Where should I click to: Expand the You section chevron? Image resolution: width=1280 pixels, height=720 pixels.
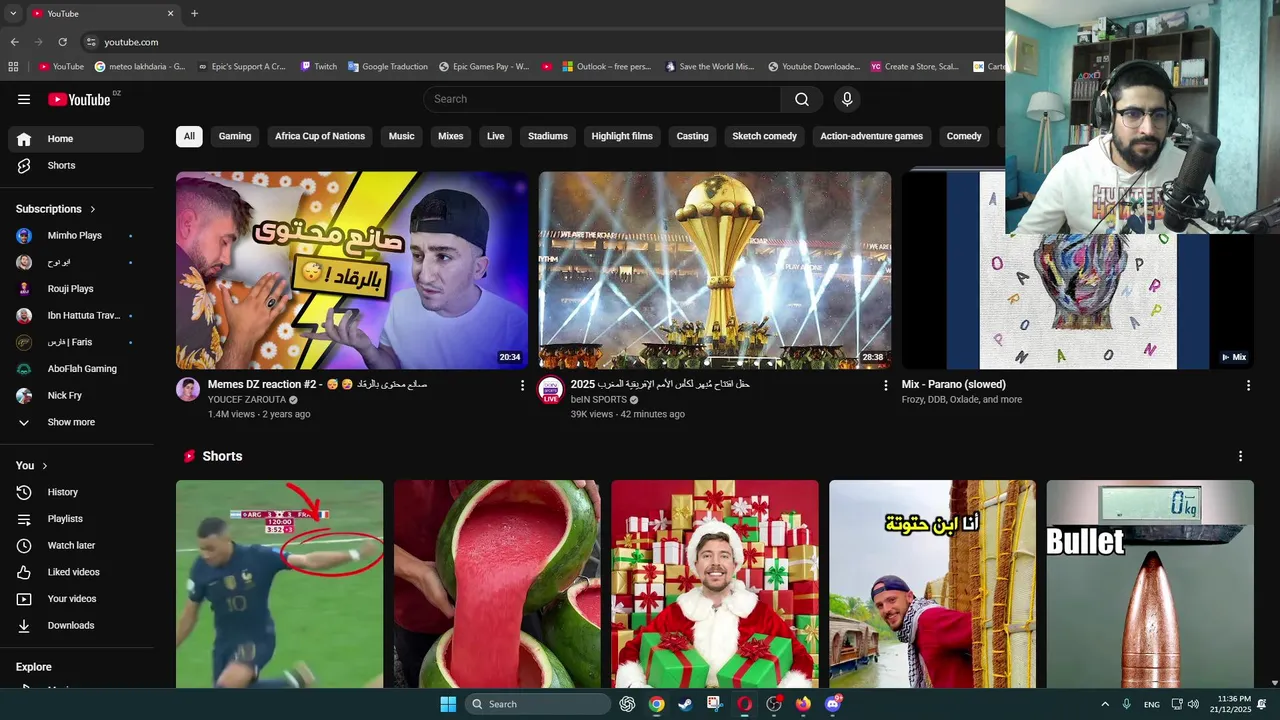pyautogui.click(x=44, y=466)
